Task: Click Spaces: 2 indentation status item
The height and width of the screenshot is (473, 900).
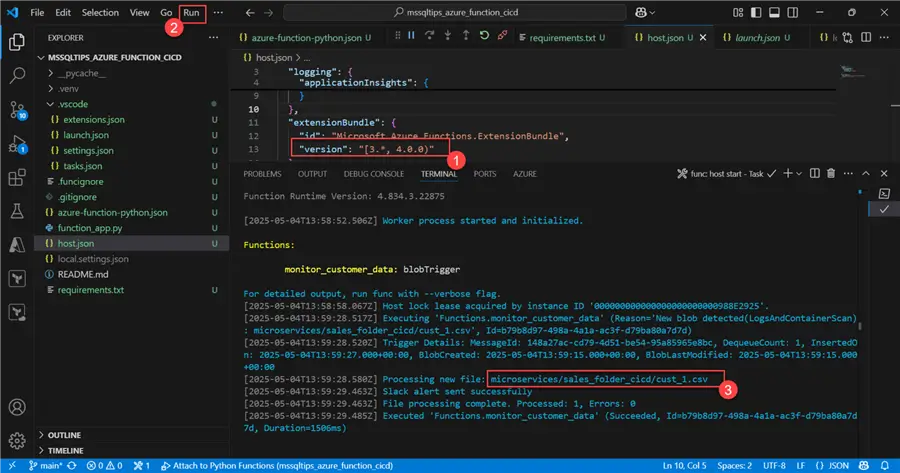Action: coord(735,466)
